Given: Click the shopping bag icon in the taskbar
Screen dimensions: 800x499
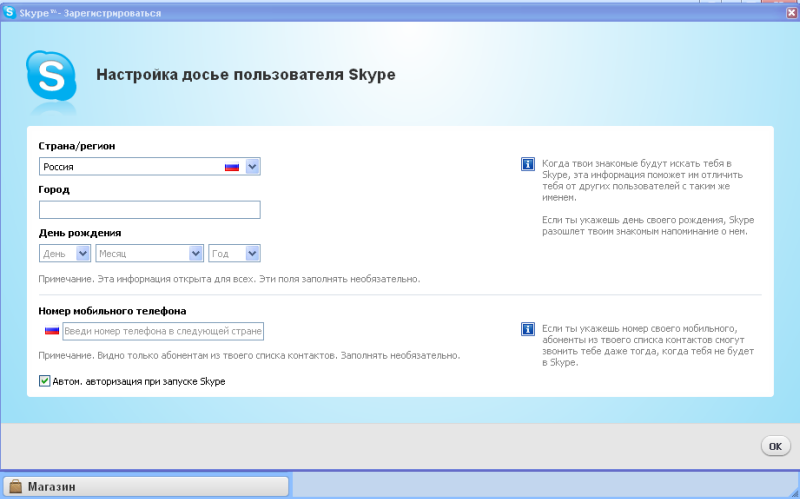Looking at the screenshot, I should tap(16, 486).
